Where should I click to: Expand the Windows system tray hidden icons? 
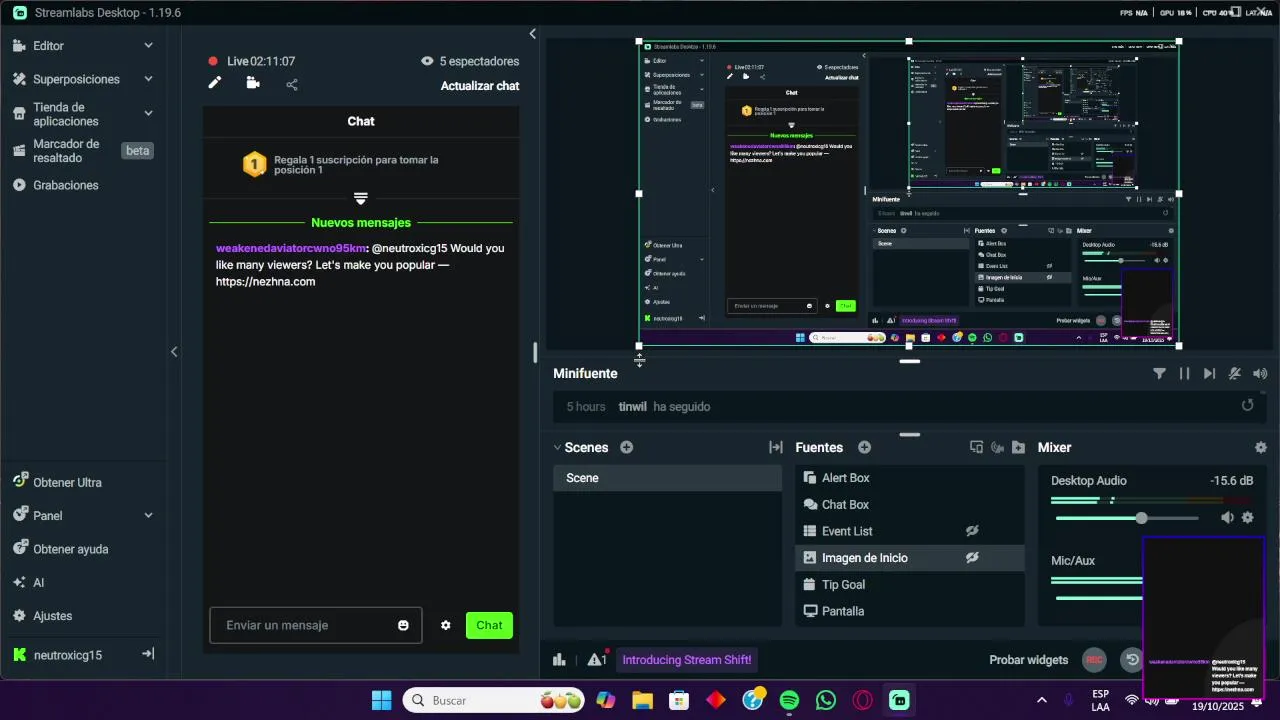click(x=1042, y=700)
